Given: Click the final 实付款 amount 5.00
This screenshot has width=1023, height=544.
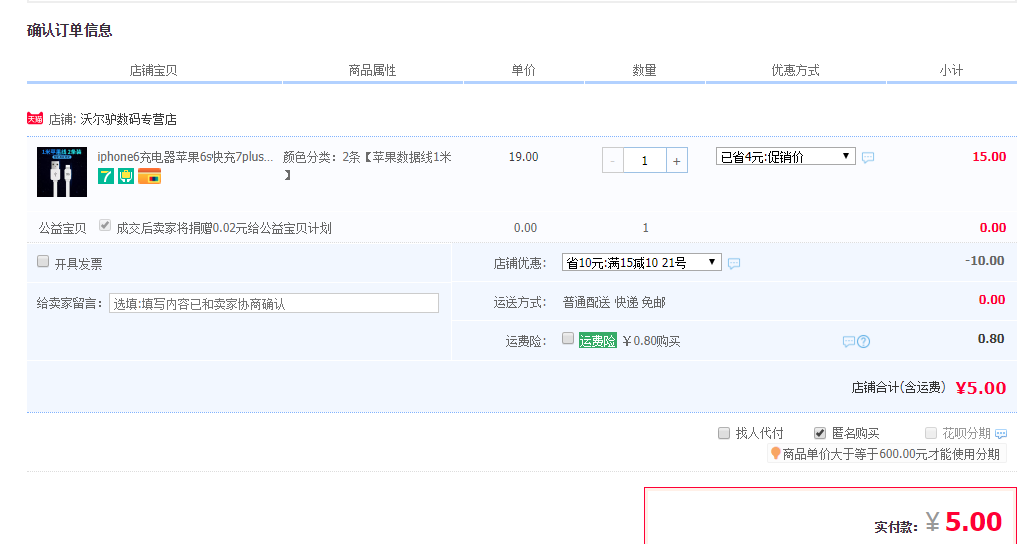Looking at the screenshot, I should tap(973, 522).
